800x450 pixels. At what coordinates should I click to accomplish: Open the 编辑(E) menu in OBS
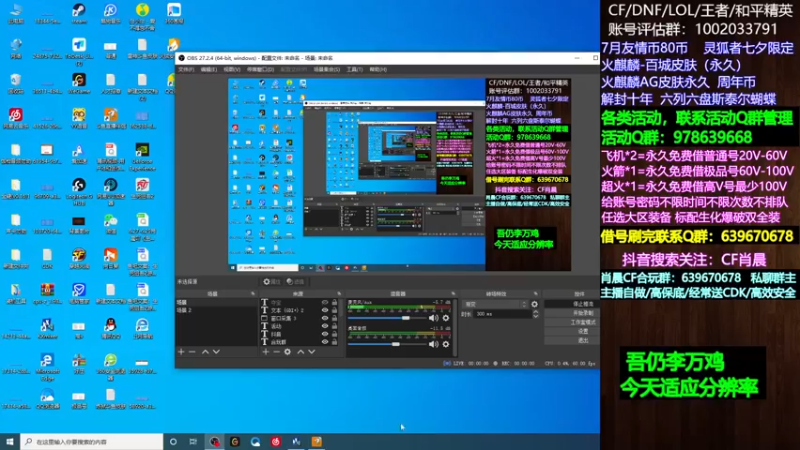(x=209, y=69)
